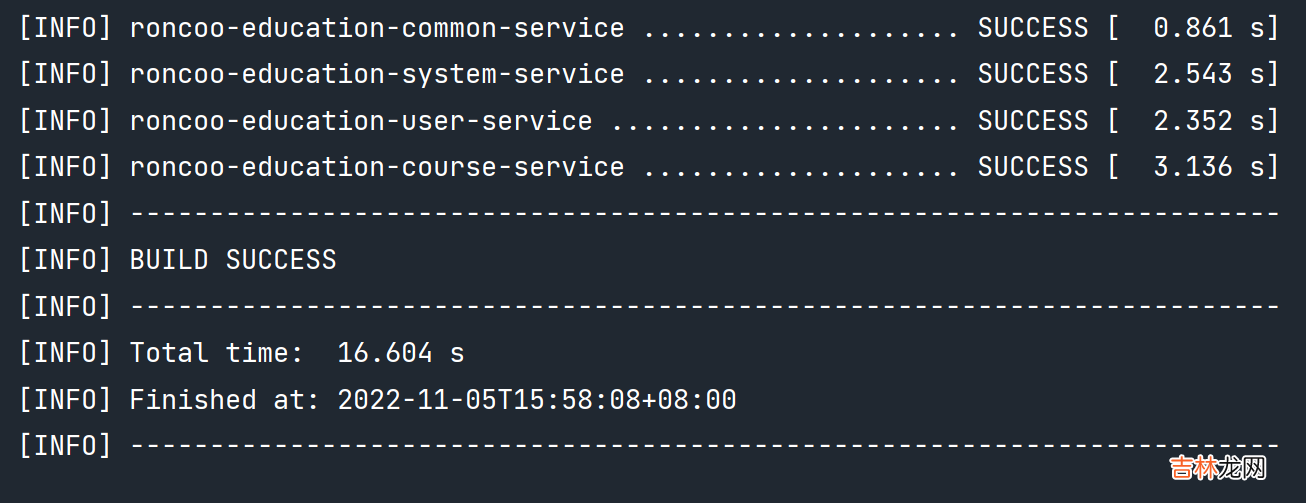
Task: Click the SUCCESS status for common-service
Action: click(x=1032, y=28)
